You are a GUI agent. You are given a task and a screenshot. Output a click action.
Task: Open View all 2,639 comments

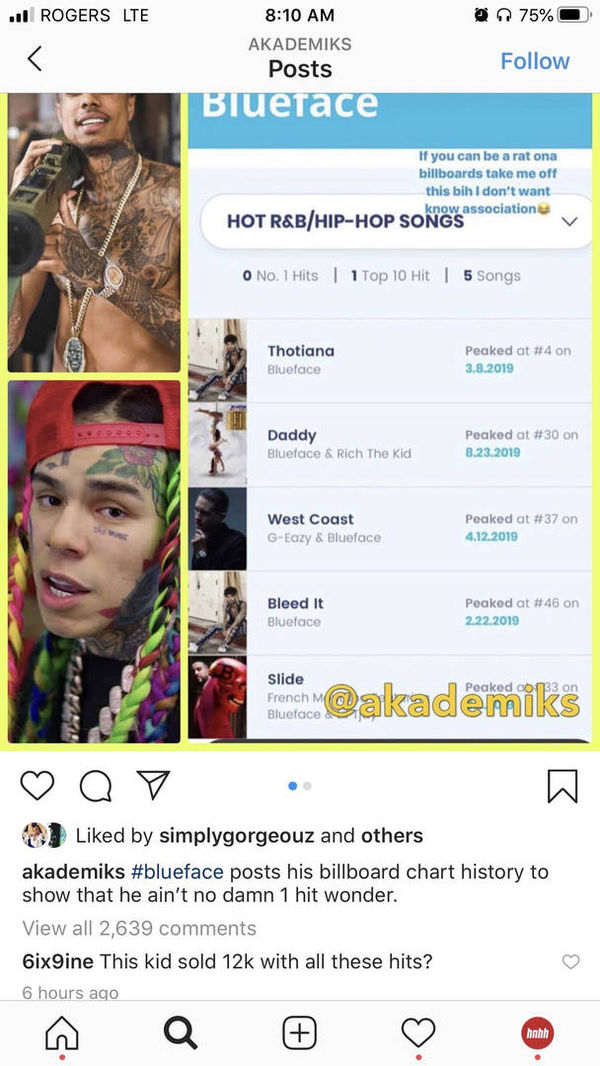click(x=139, y=928)
